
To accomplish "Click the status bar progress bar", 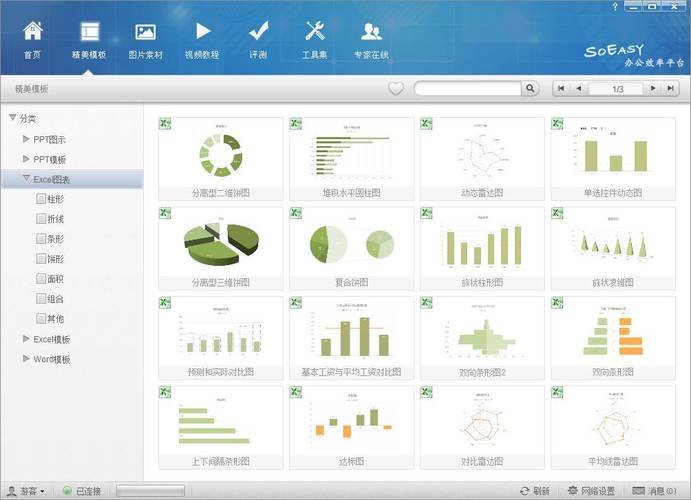I will [150, 491].
